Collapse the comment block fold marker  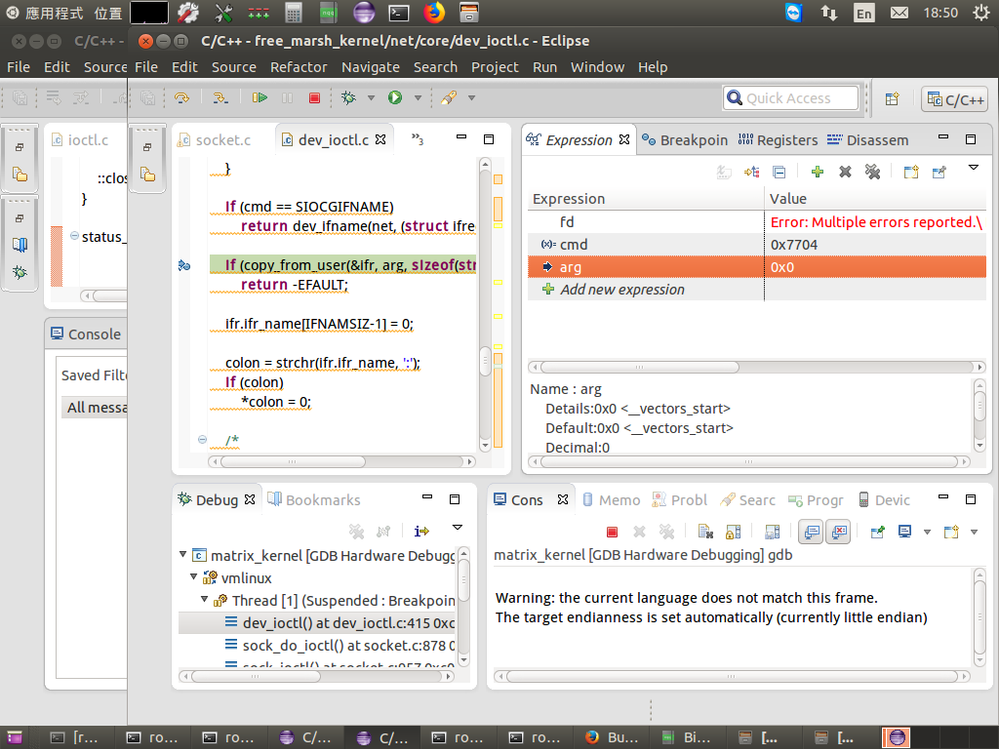202,439
